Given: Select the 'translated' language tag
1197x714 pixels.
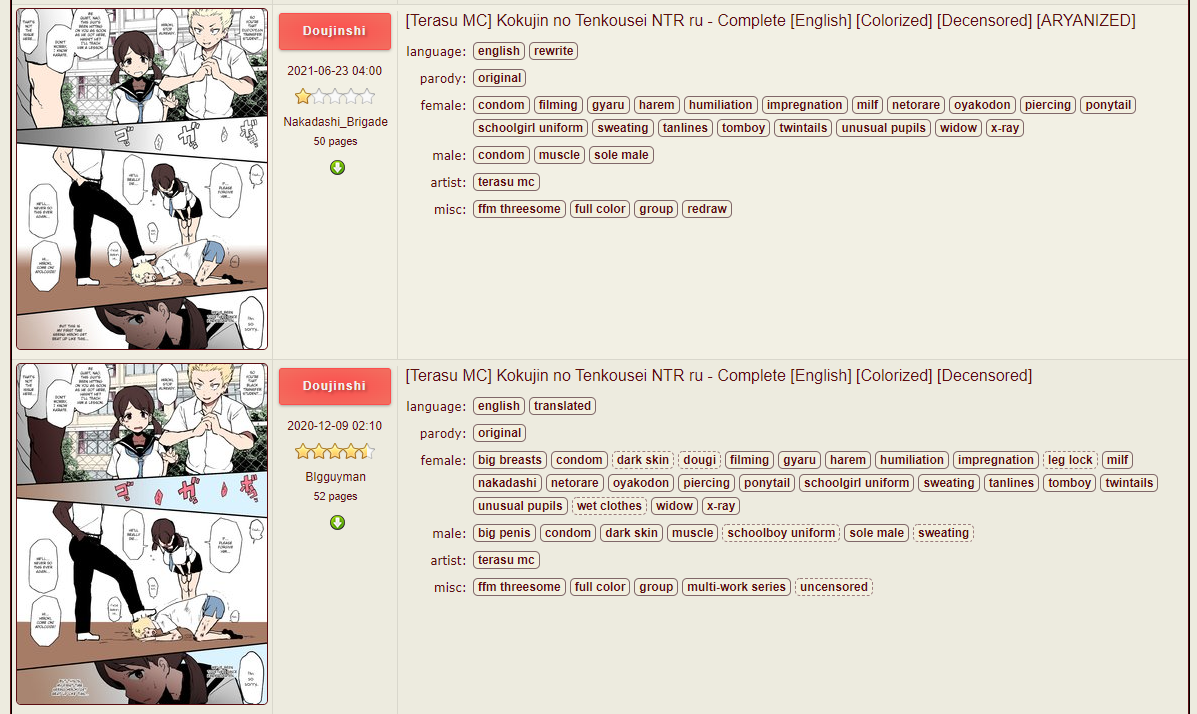Looking at the screenshot, I should tap(562, 406).
